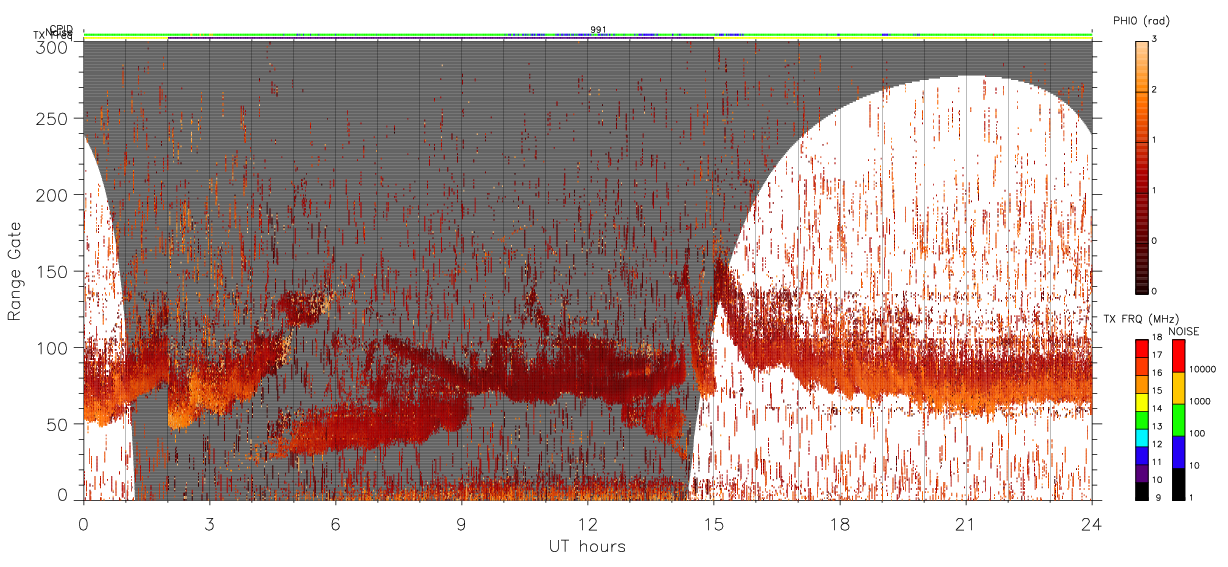Screen dimensions: 1228x567
Task: Pick the blue swatch in NOISE legend
Action: click(x=1179, y=452)
